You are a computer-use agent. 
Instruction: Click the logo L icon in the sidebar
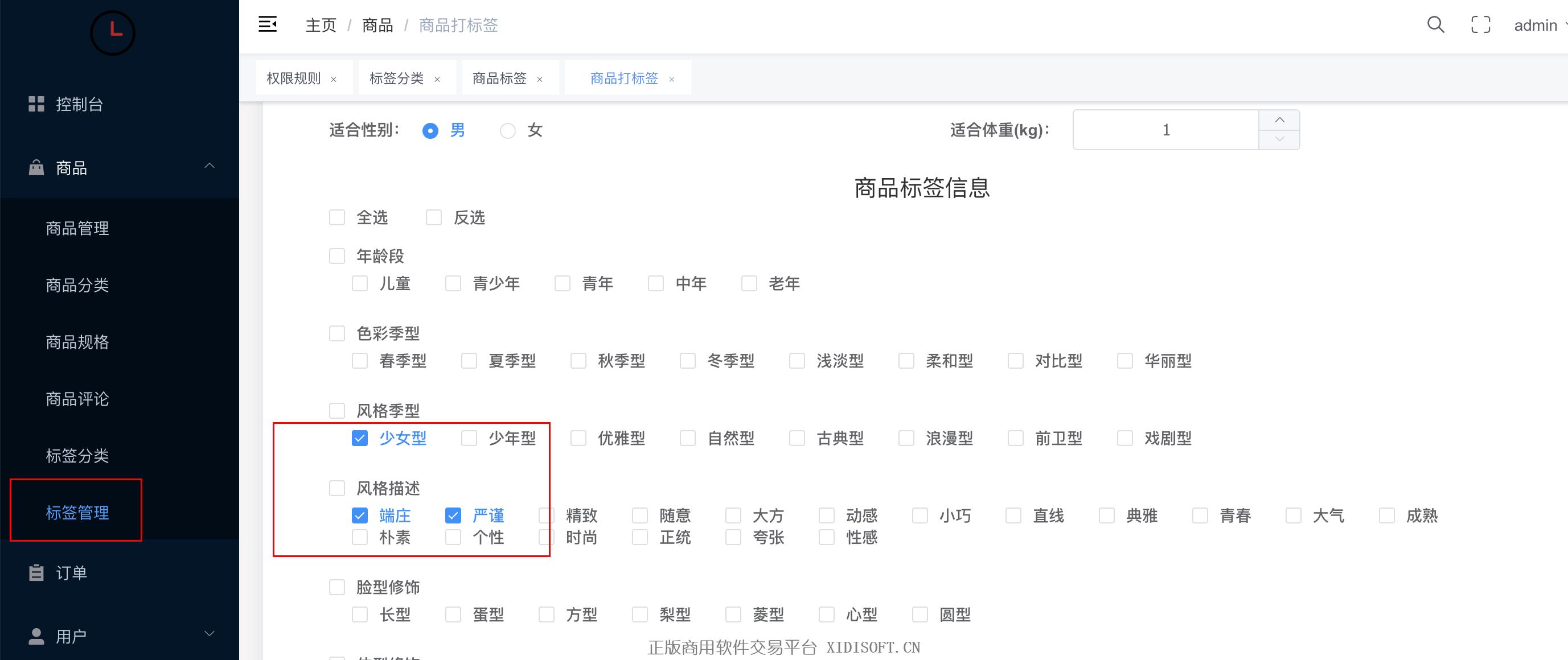pos(113,32)
